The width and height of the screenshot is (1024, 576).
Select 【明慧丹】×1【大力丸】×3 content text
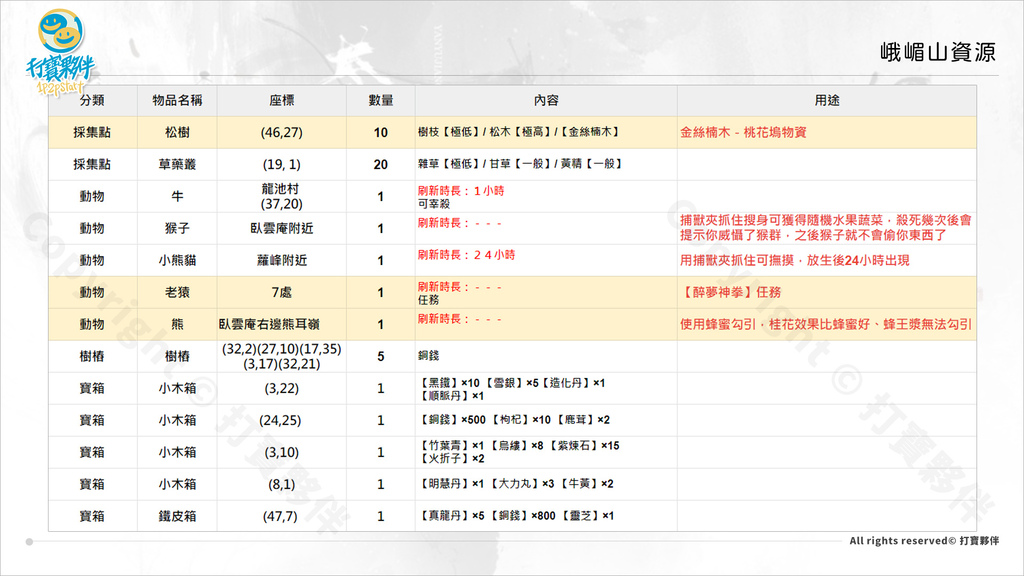(x=516, y=484)
